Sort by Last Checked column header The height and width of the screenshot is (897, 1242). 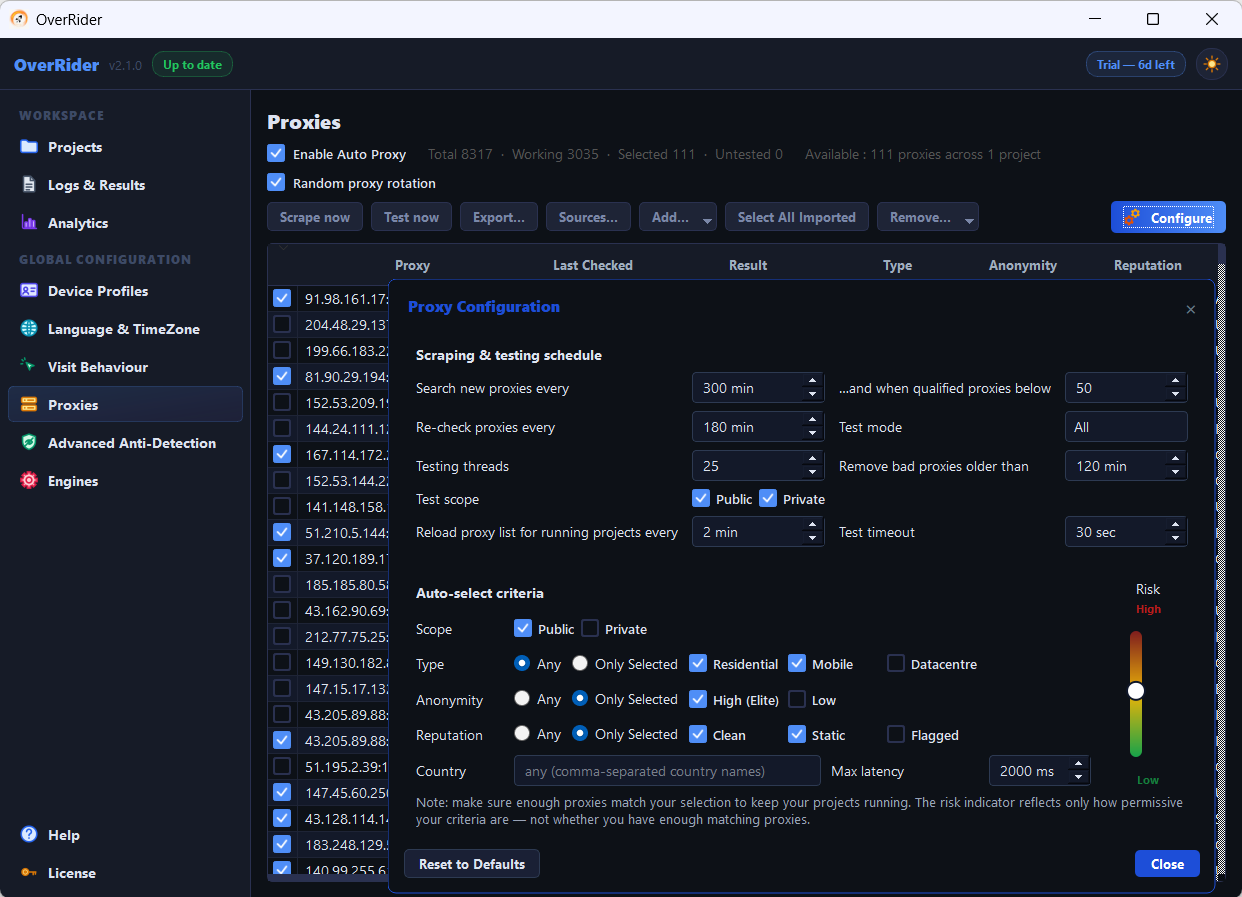tap(593, 265)
